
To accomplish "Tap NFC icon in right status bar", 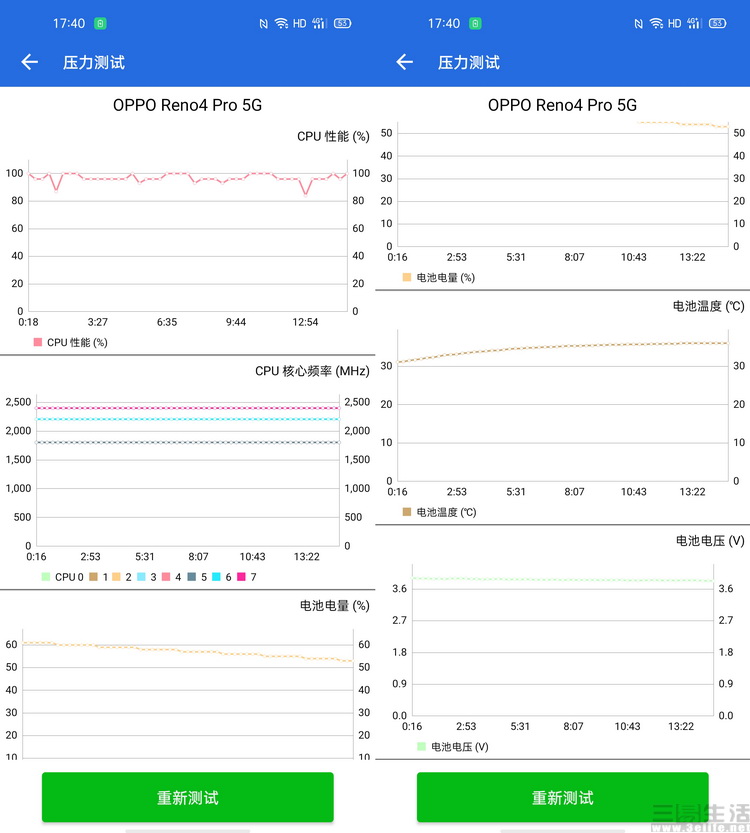I will tap(638, 23).
